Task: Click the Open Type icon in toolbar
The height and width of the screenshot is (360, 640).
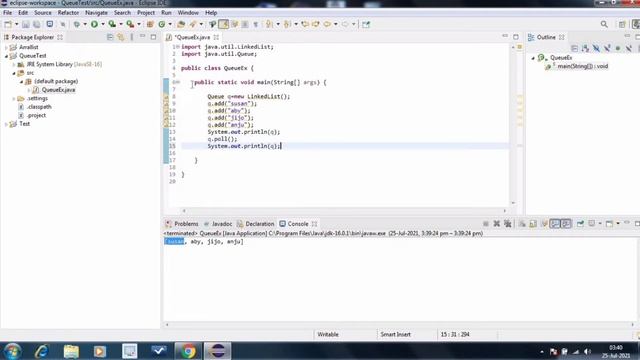Action: coord(181,24)
